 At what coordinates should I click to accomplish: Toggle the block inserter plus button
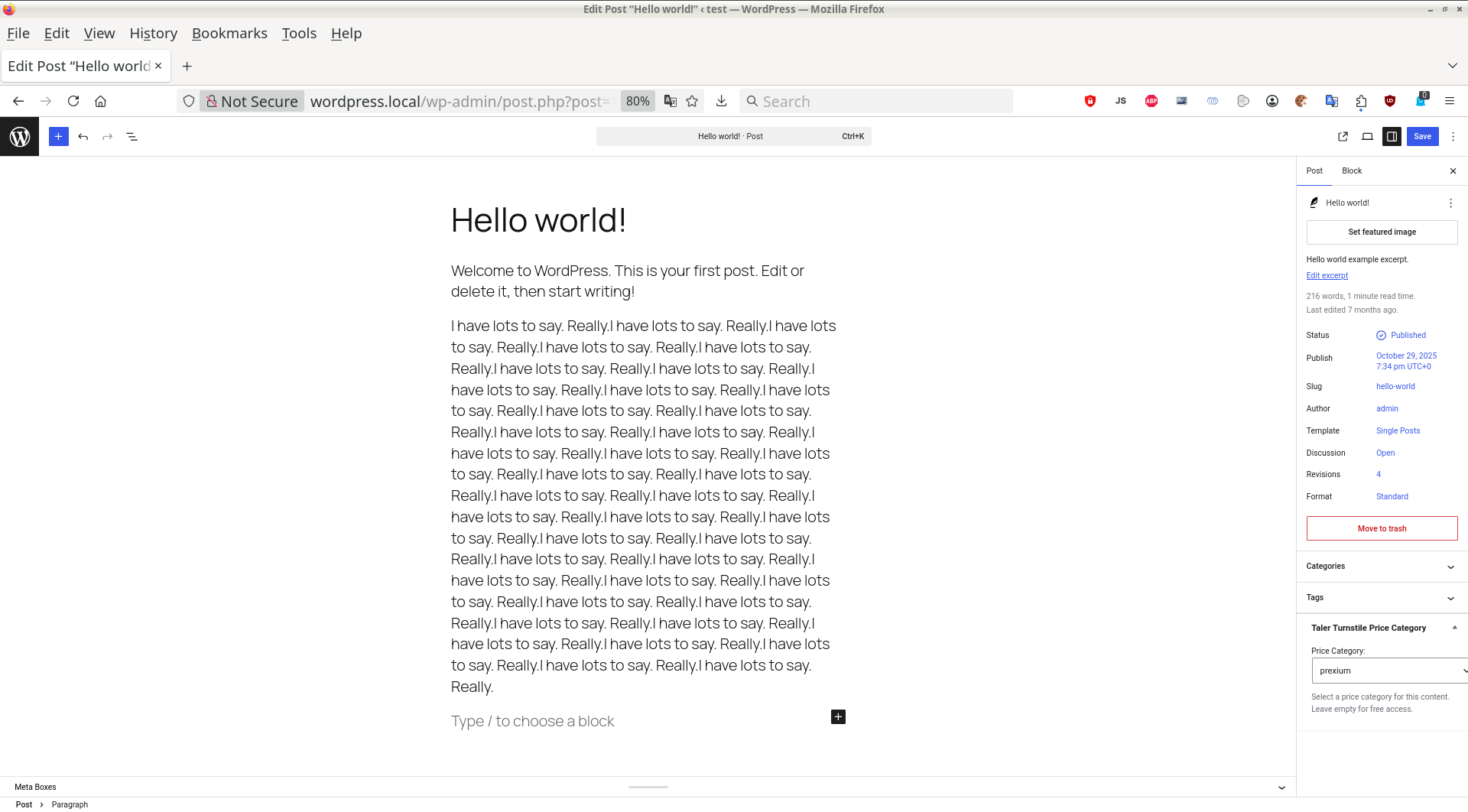click(x=59, y=137)
